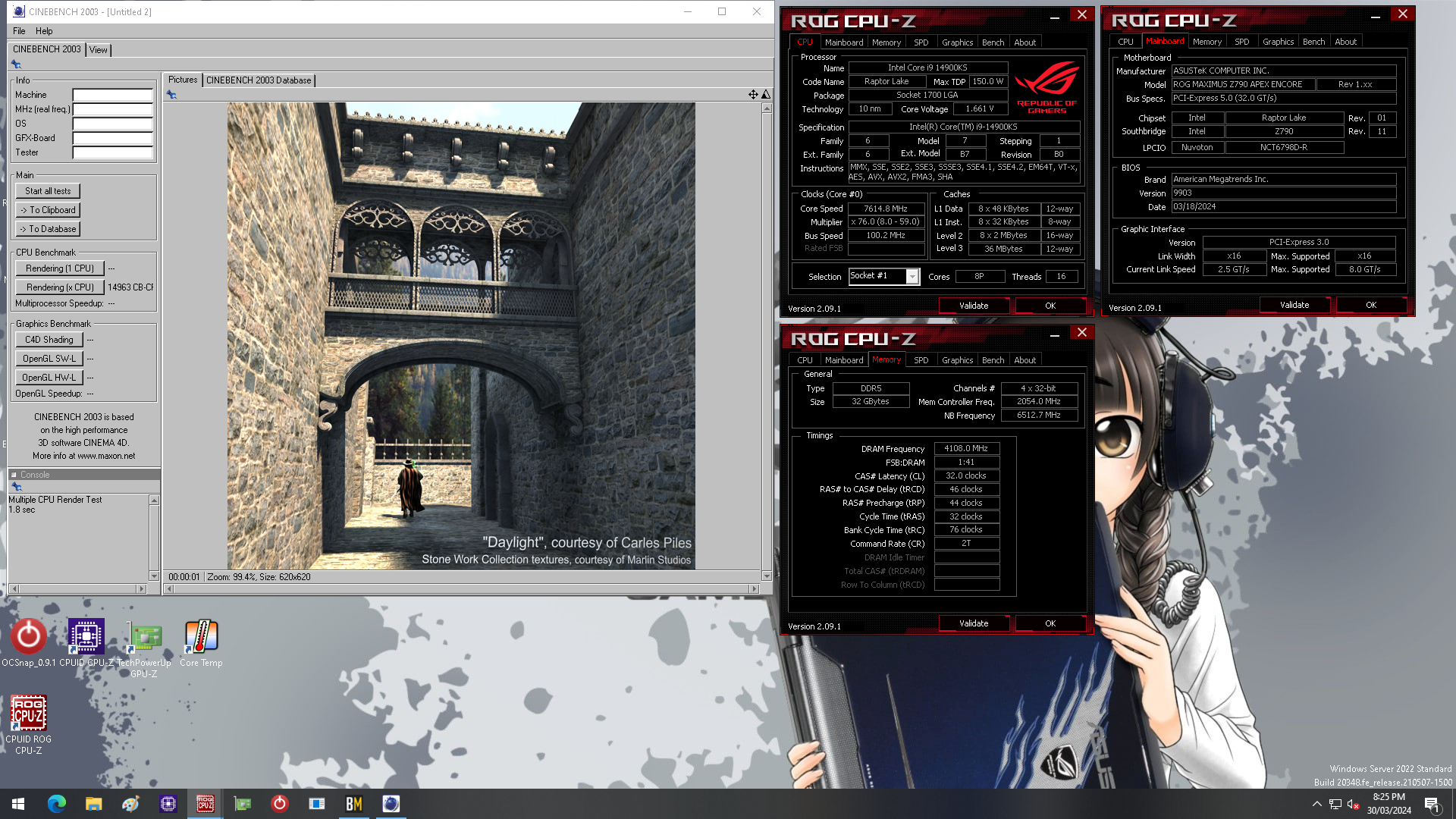The image size is (1456, 819).
Task: Run Rendering (x CPU) benchmark
Action: coord(59,287)
